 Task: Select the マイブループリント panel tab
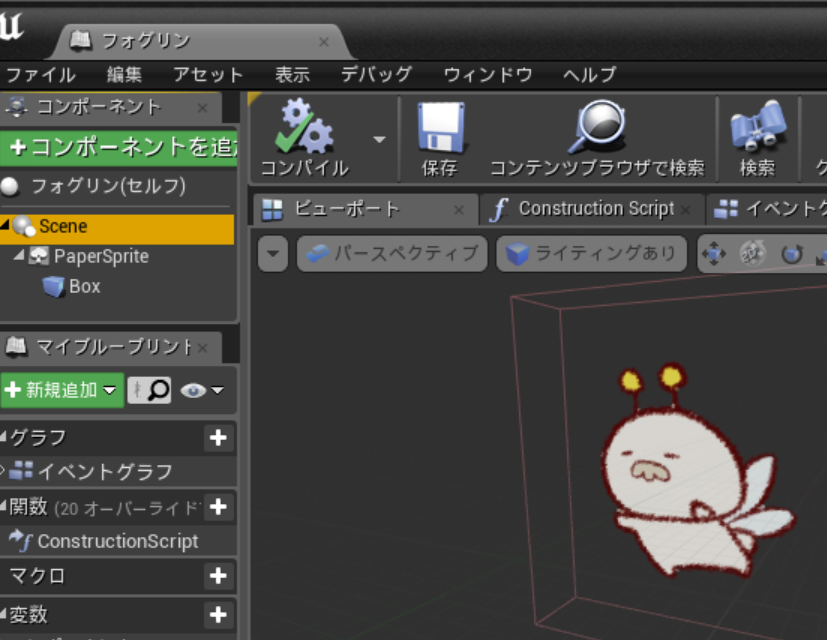point(113,347)
